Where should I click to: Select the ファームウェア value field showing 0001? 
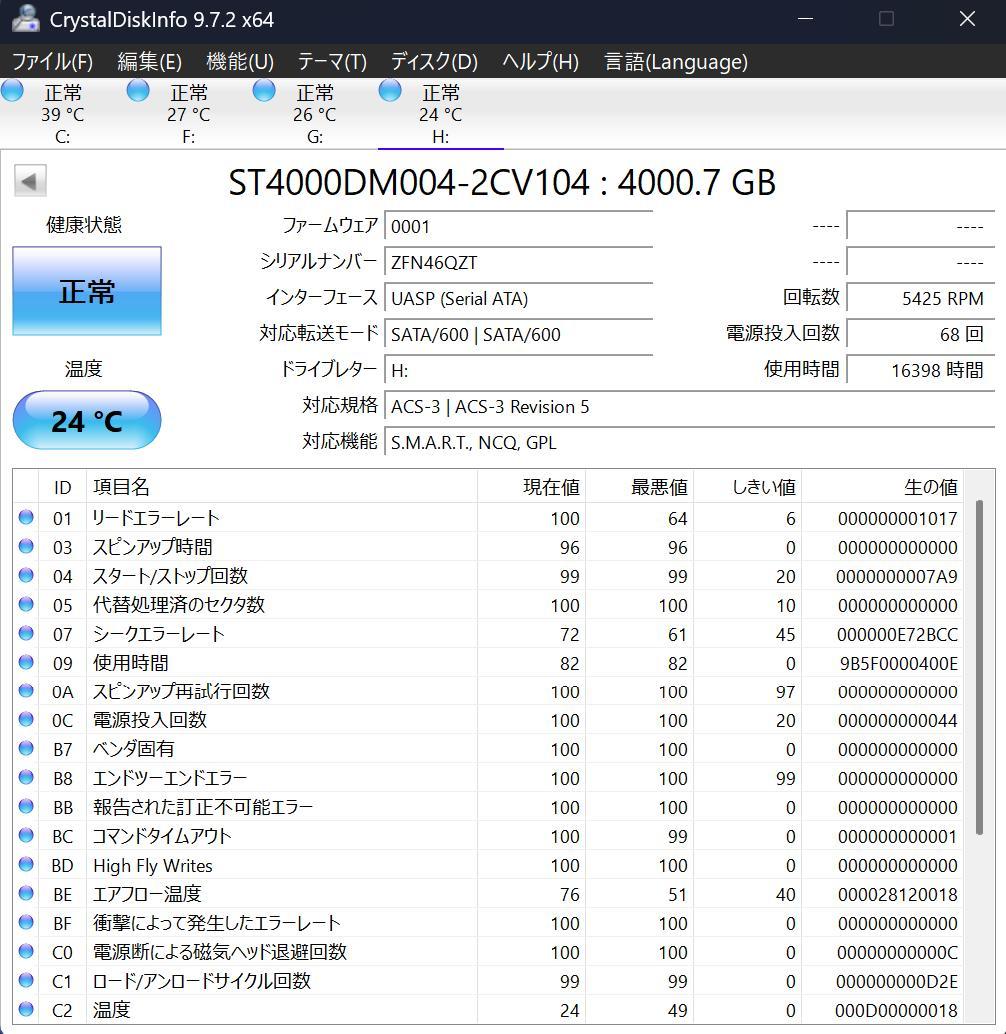point(518,226)
